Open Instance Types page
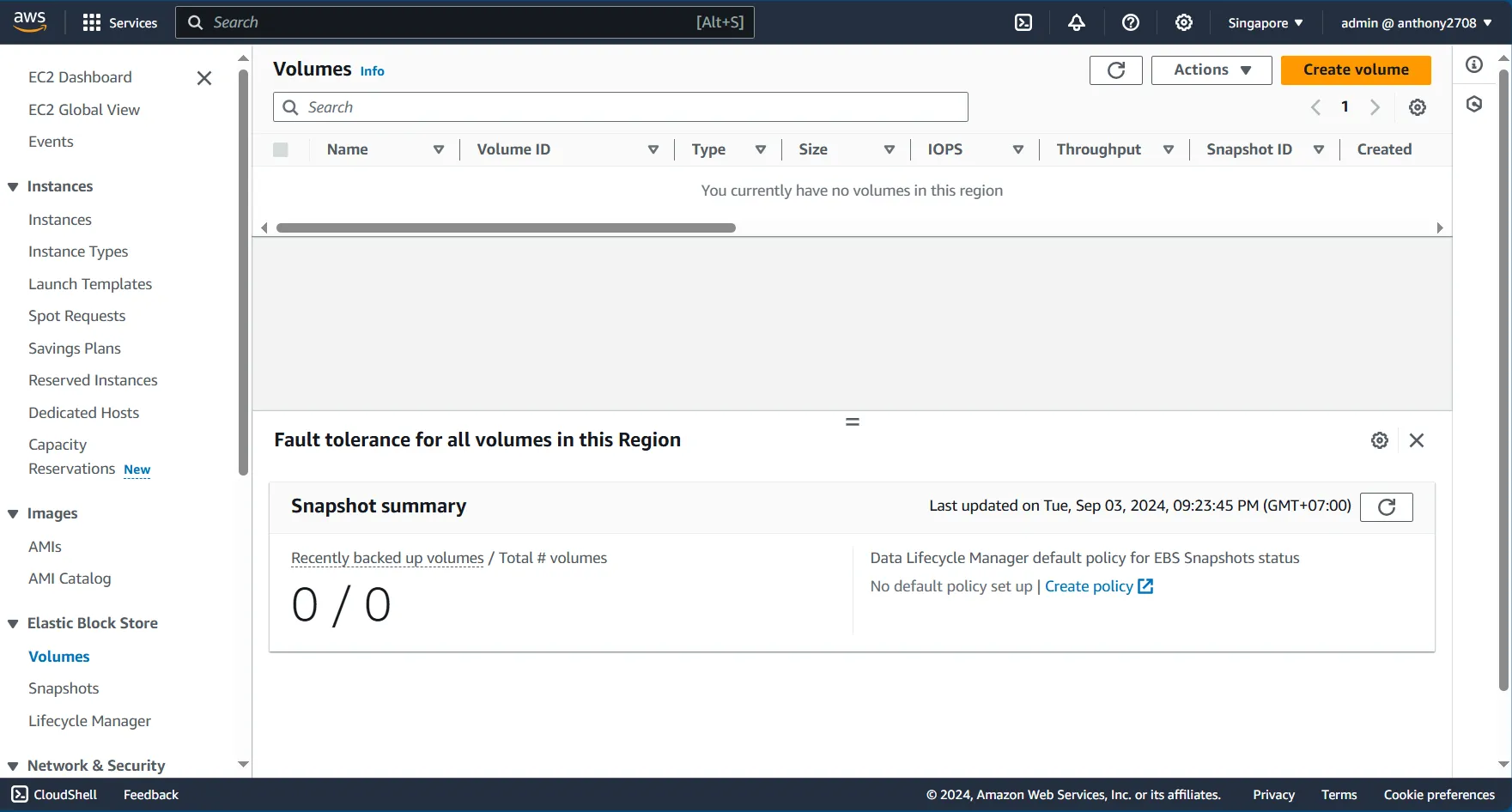This screenshot has height=812, width=1512. (x=78, y=251)
